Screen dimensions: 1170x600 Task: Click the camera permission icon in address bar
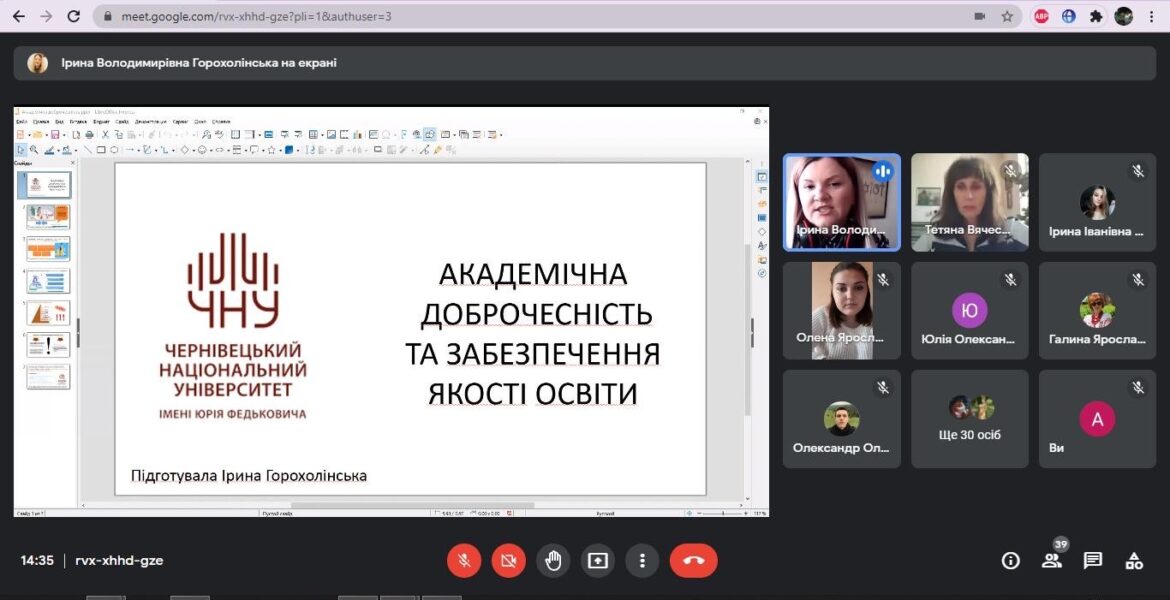980,16
